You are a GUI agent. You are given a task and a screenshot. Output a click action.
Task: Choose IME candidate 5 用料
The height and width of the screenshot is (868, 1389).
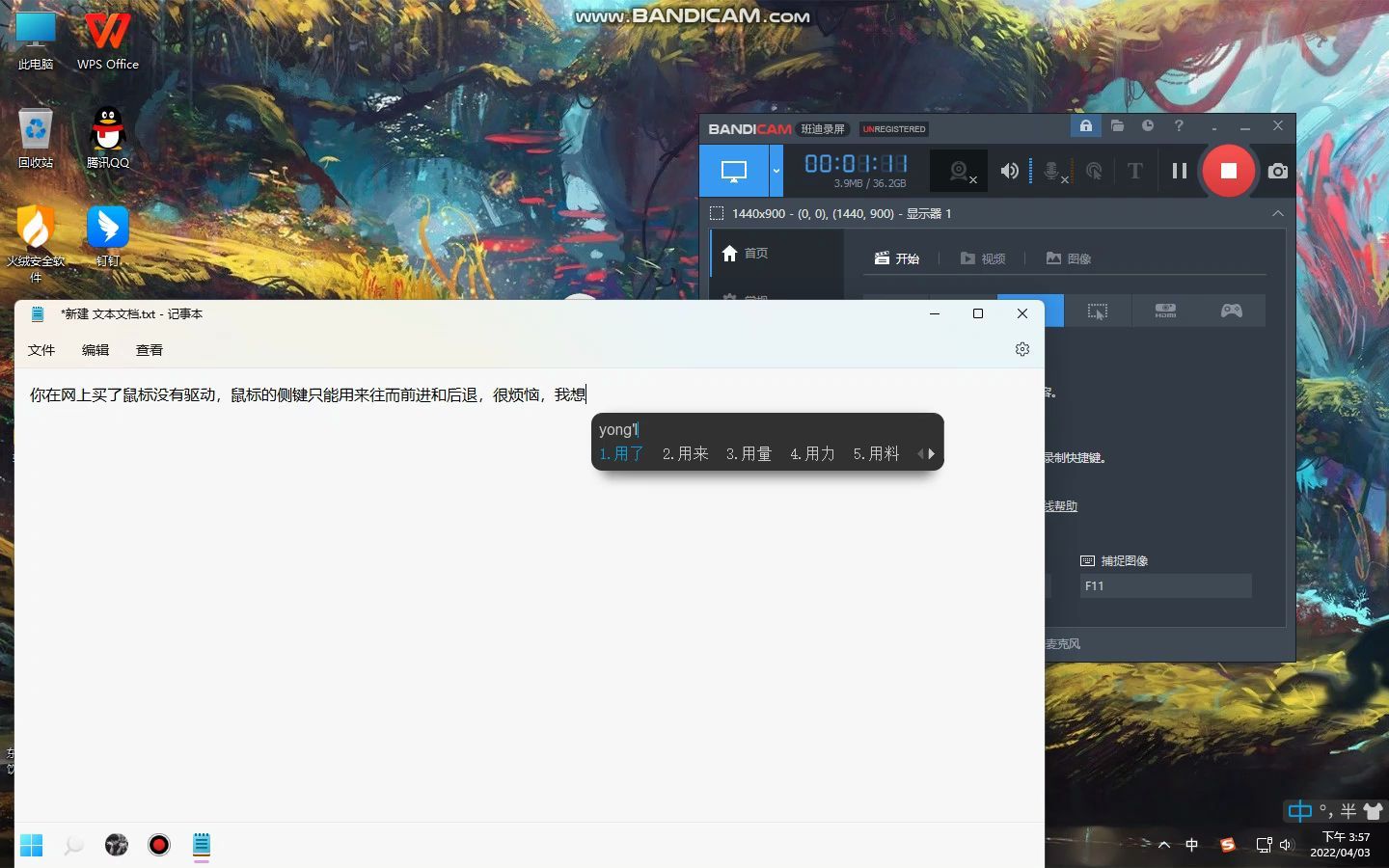pos(876,453)
